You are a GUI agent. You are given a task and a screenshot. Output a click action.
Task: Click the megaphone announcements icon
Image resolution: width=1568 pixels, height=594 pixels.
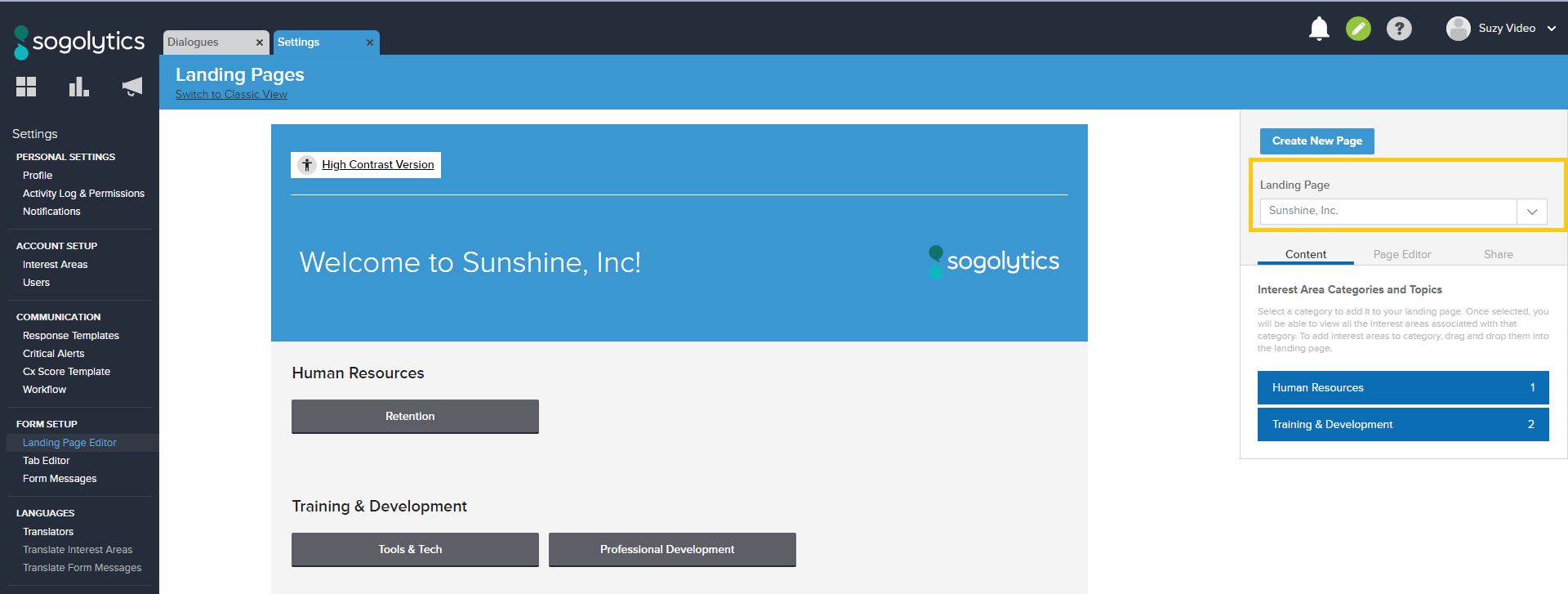[x=131, y=87]
